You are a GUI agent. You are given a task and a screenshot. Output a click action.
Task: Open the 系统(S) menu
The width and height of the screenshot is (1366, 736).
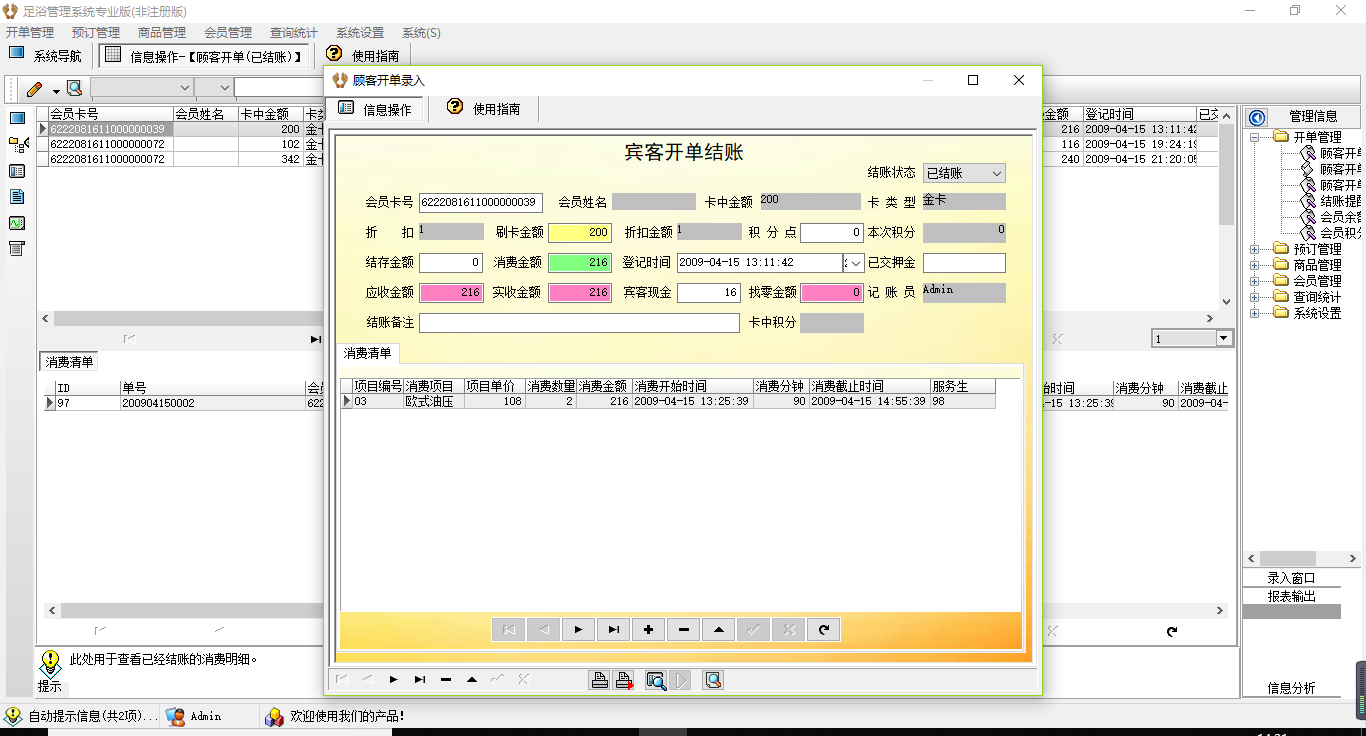(421, 33)
